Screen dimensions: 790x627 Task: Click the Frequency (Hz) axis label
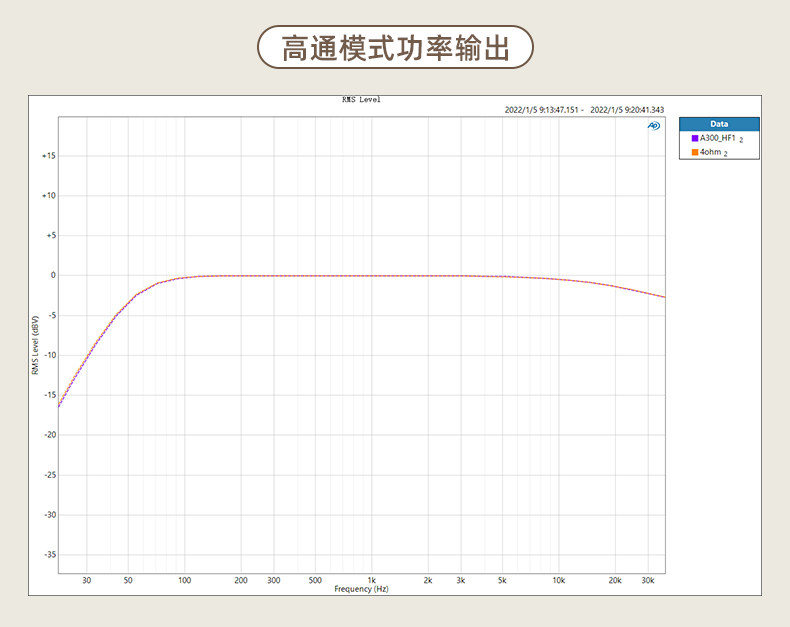coord(361,589)
